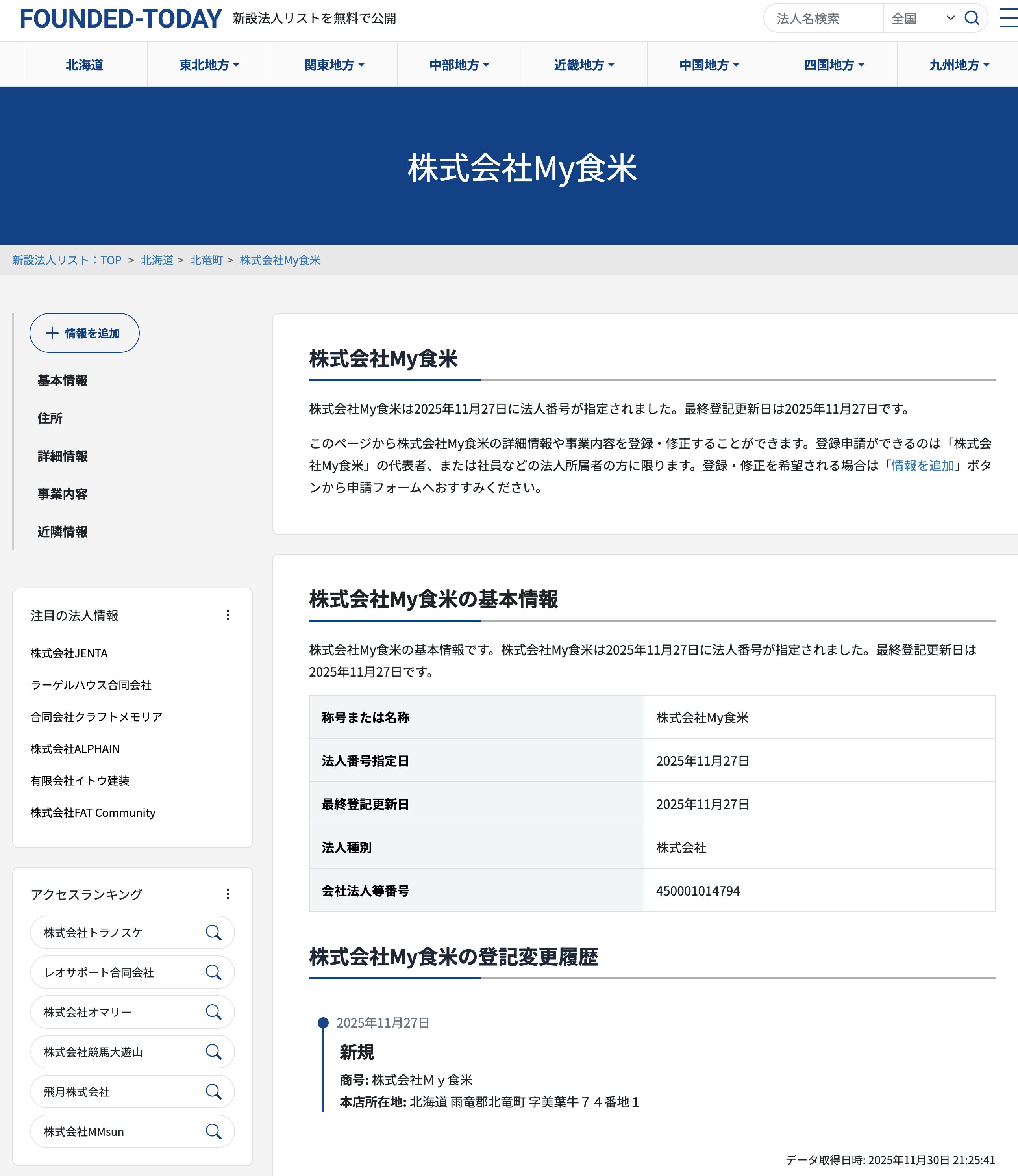Open the 注目の法人情報 kebab menu
The height and width of the screenshot is (1176, 1018).
[228, 614]
